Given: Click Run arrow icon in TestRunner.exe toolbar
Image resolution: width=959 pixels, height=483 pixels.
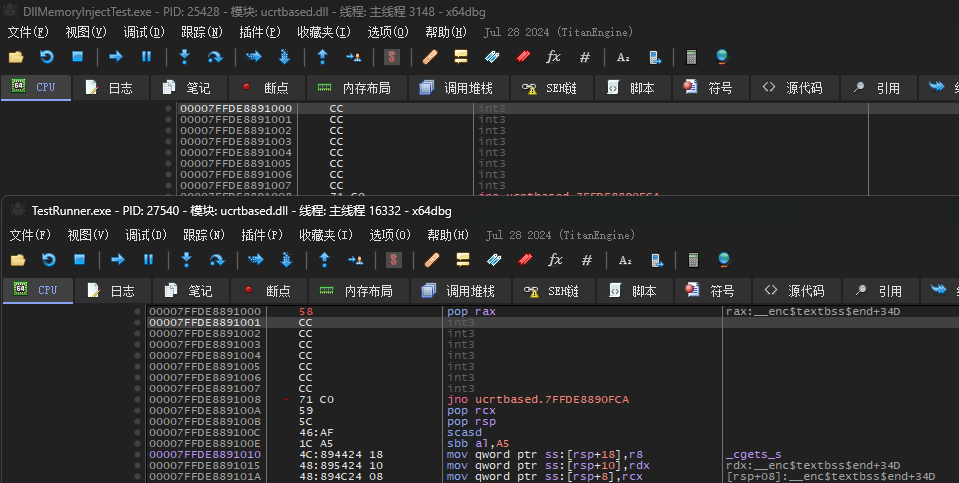Looking at the screenshot, I should (117, 260).
